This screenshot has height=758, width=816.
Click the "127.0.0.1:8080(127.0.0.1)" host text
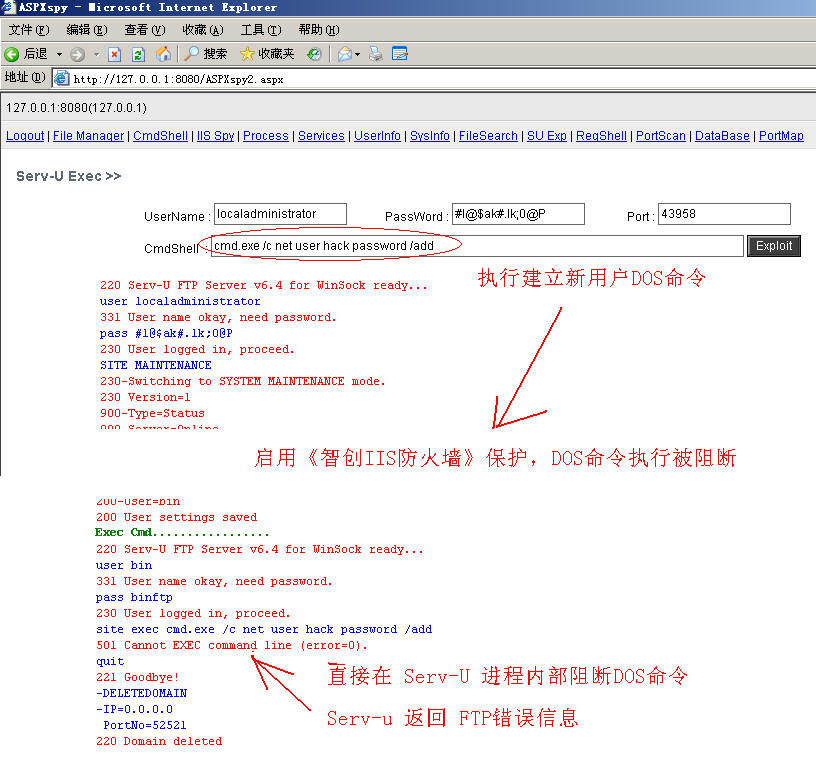click(x=76, y=108)
